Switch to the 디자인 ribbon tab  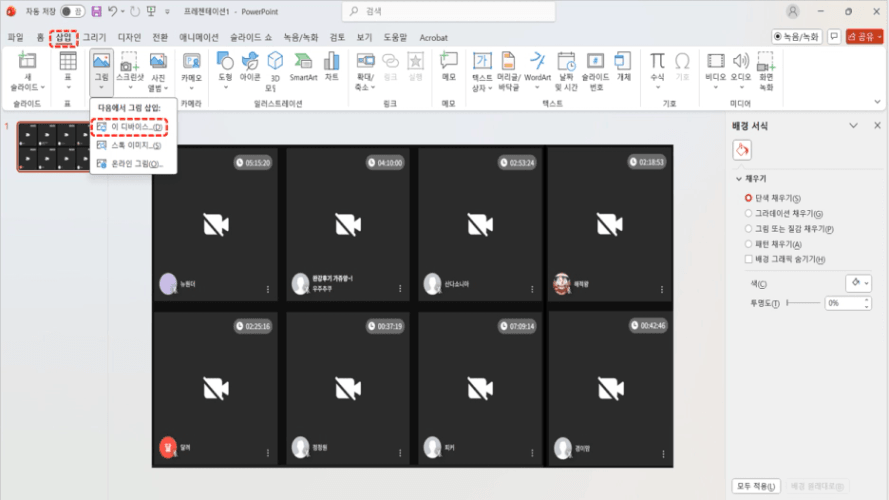129,37
